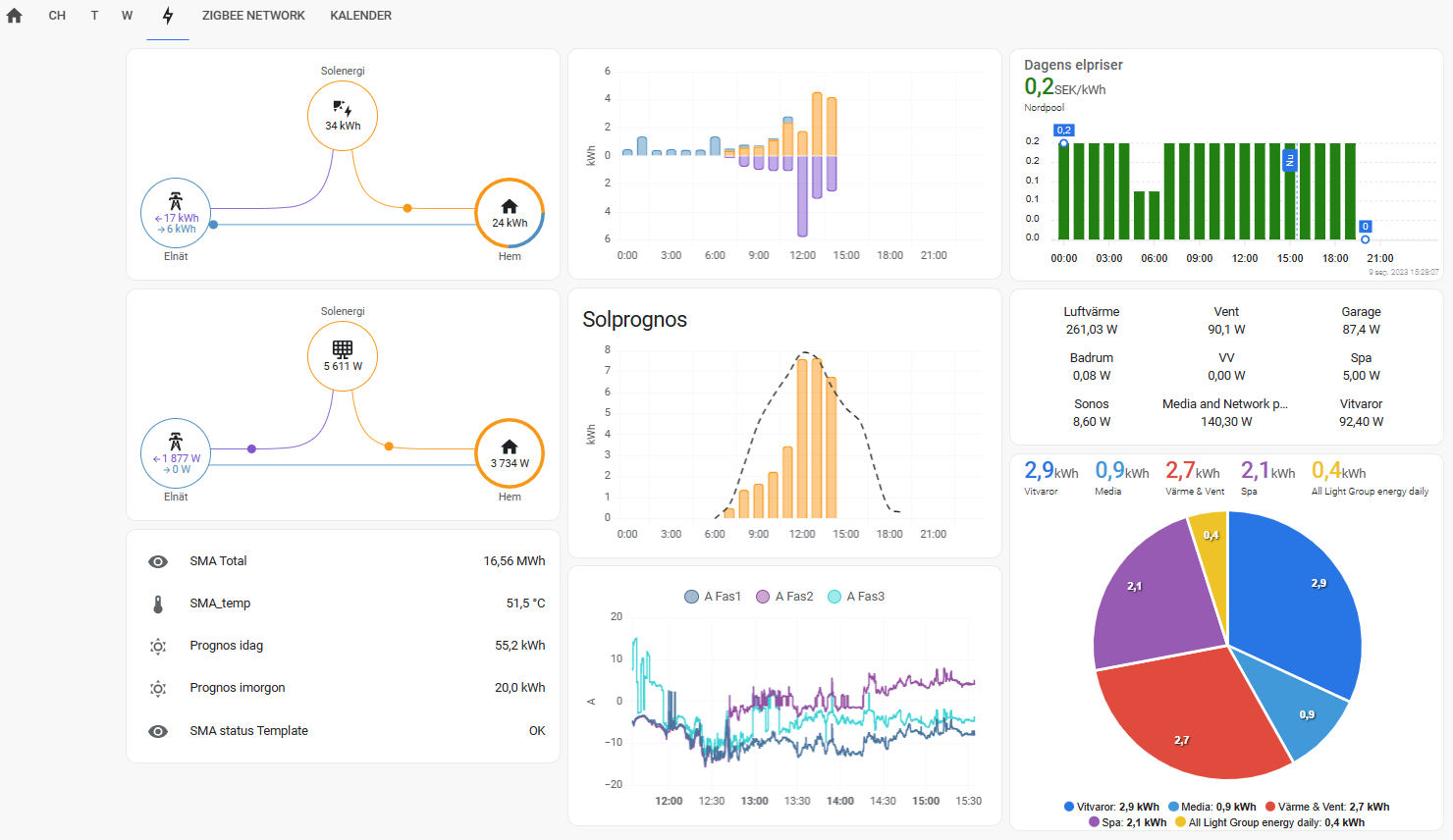This screenshot has height=840, width=1453.
Task: Open the Garage 87,4 W sensor
Action: [x=1361, y=321]
